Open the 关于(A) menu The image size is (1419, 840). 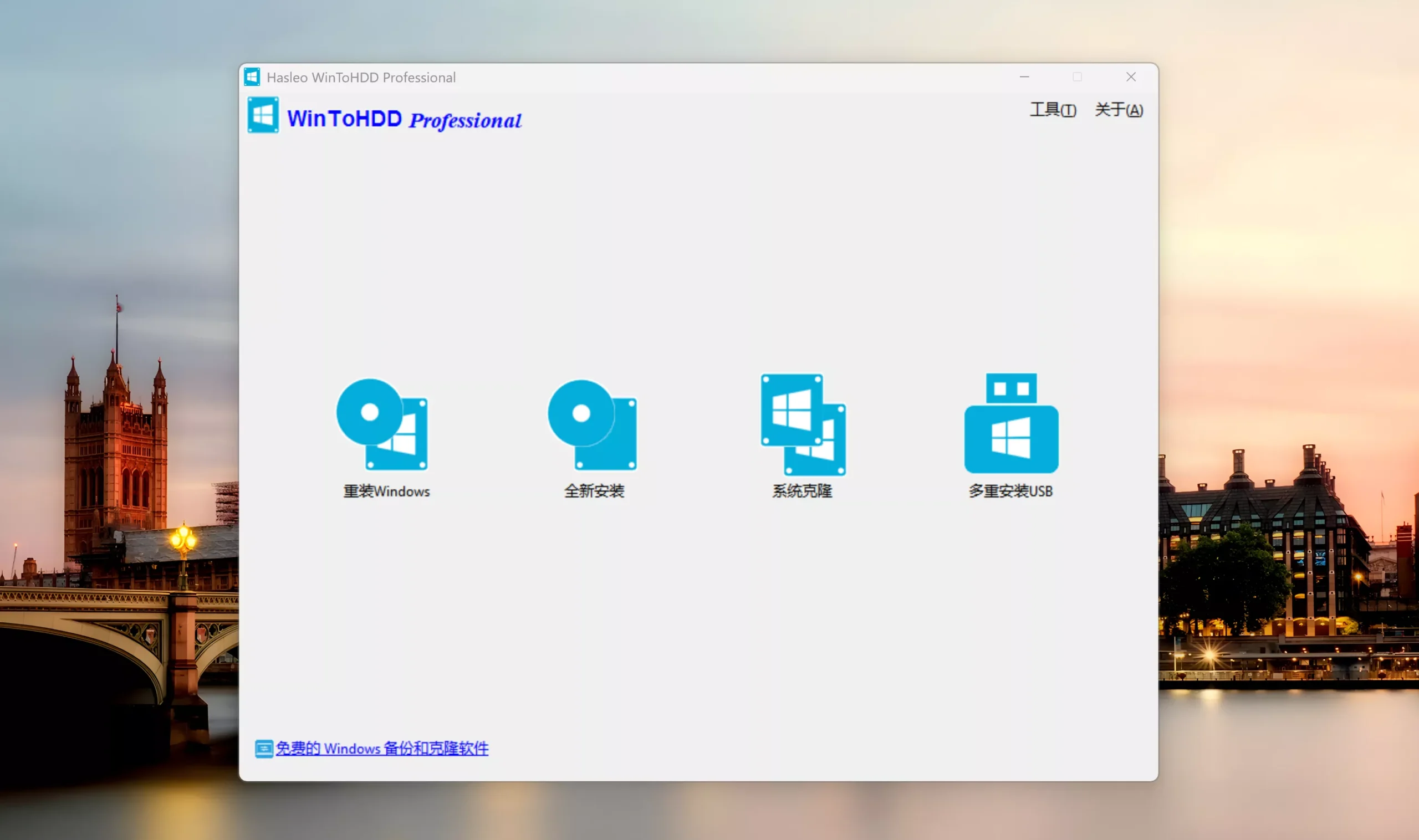tap(1119, 110)
